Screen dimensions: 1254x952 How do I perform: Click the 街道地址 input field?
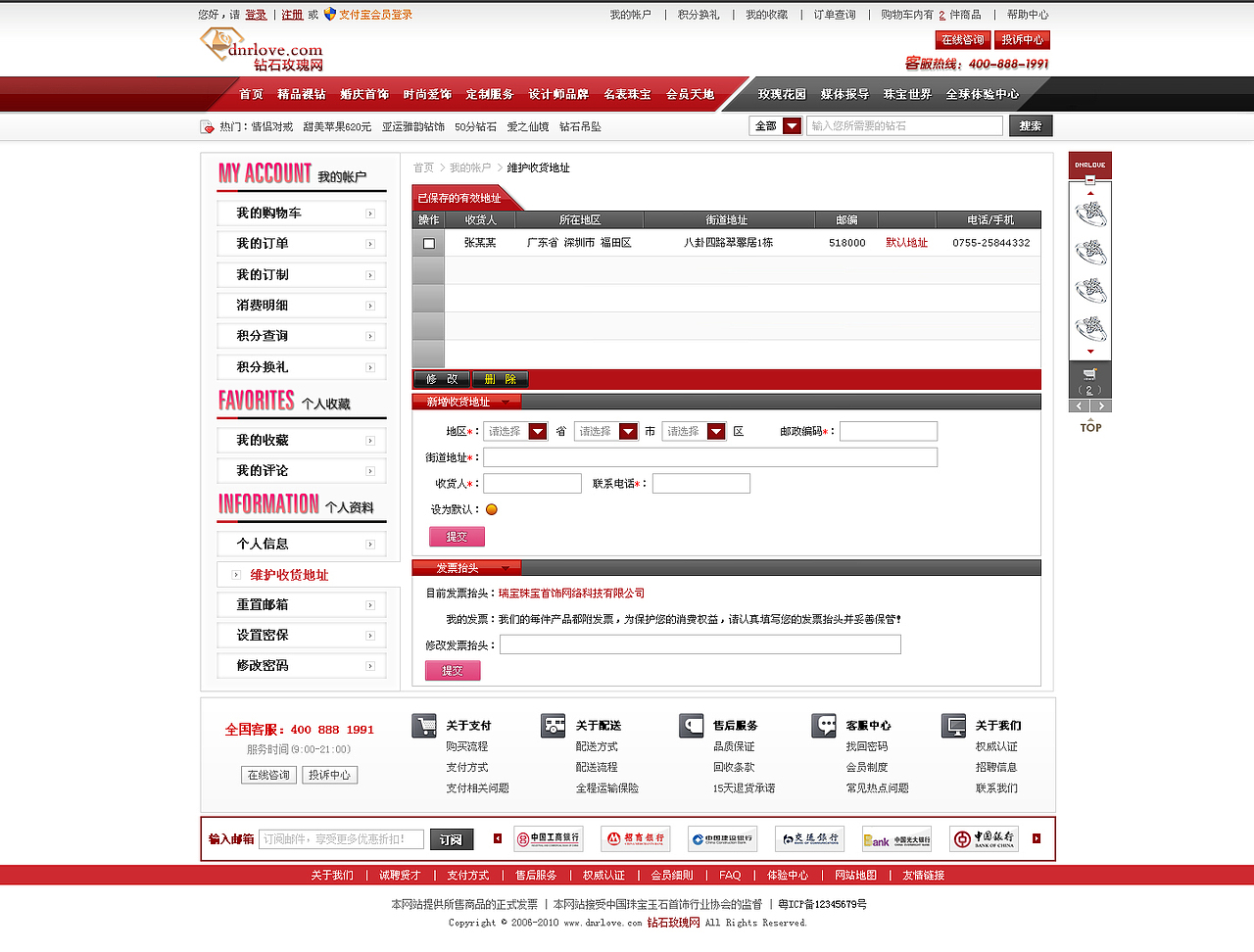(x=710, y=457)
